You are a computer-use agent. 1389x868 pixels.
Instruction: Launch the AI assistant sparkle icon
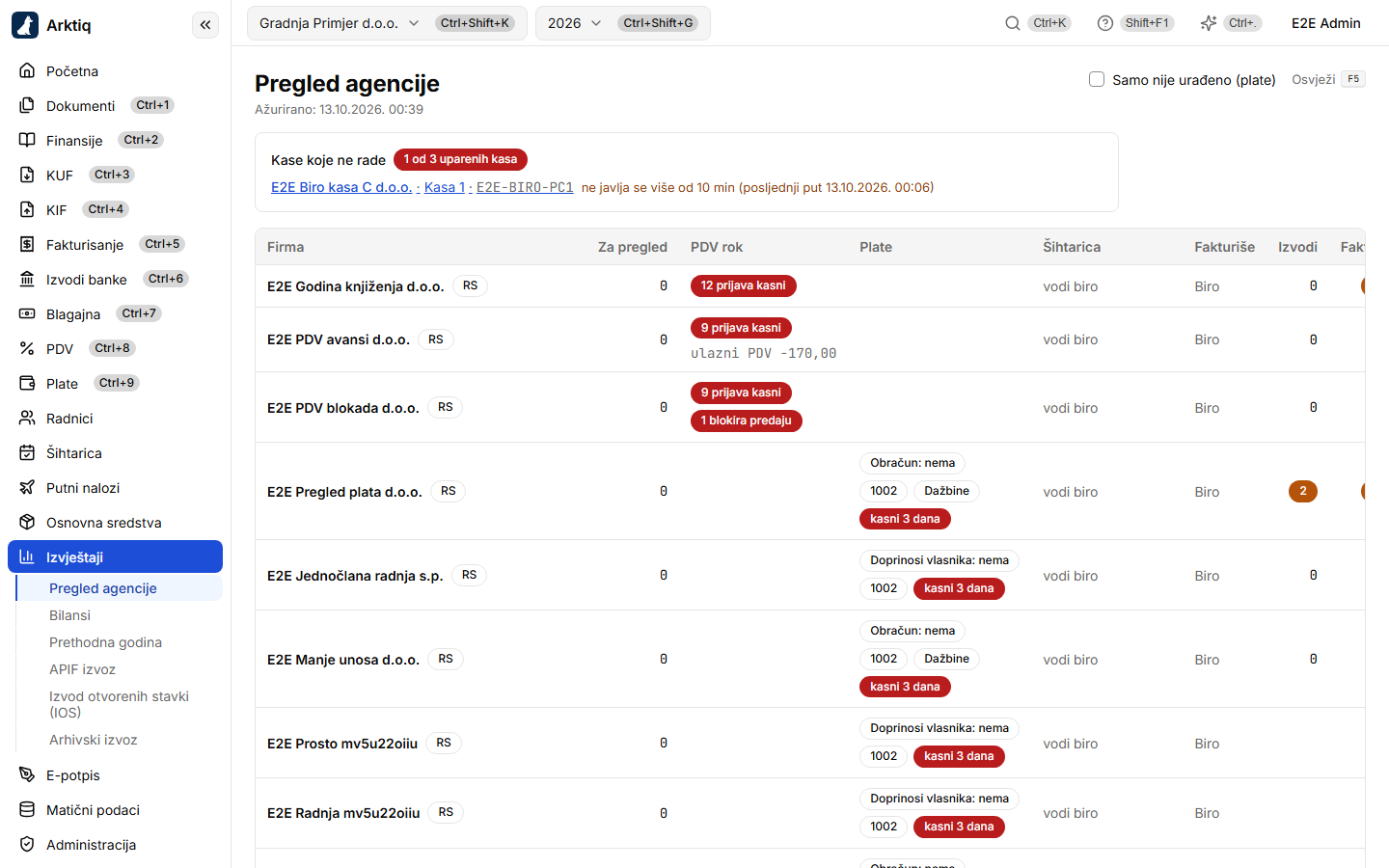(1209, 23)
